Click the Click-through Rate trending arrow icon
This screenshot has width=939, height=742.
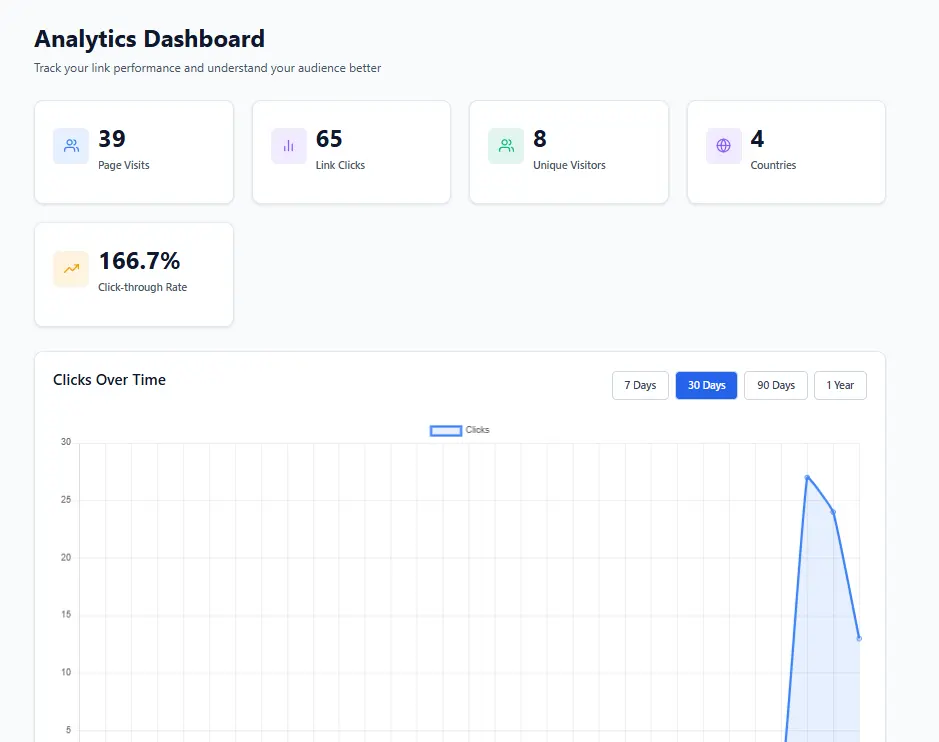coord(71,268)
